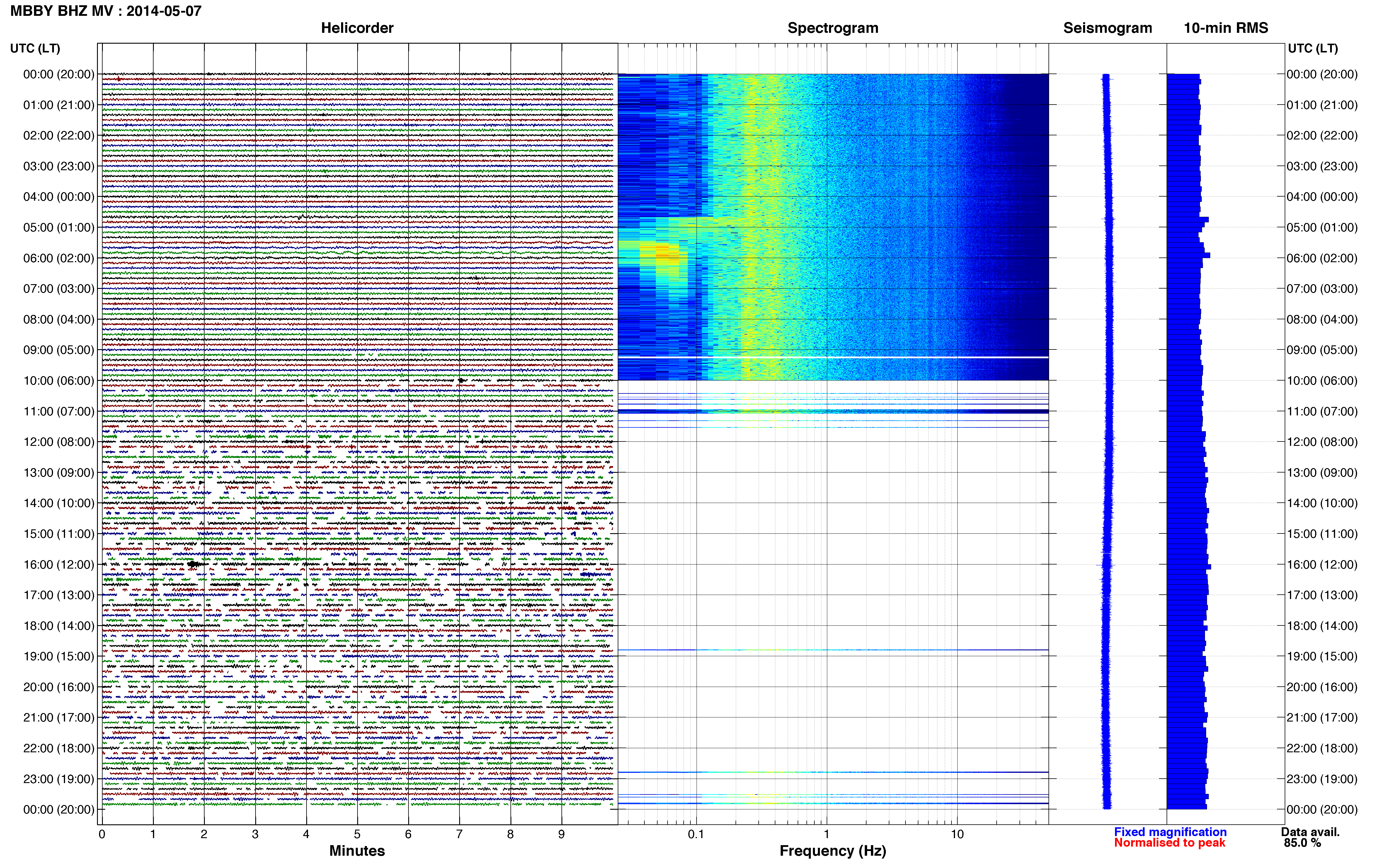Click the 'Minutes' x-axis label
This screenshot has width=1389, height=868.
coord(357,851)
